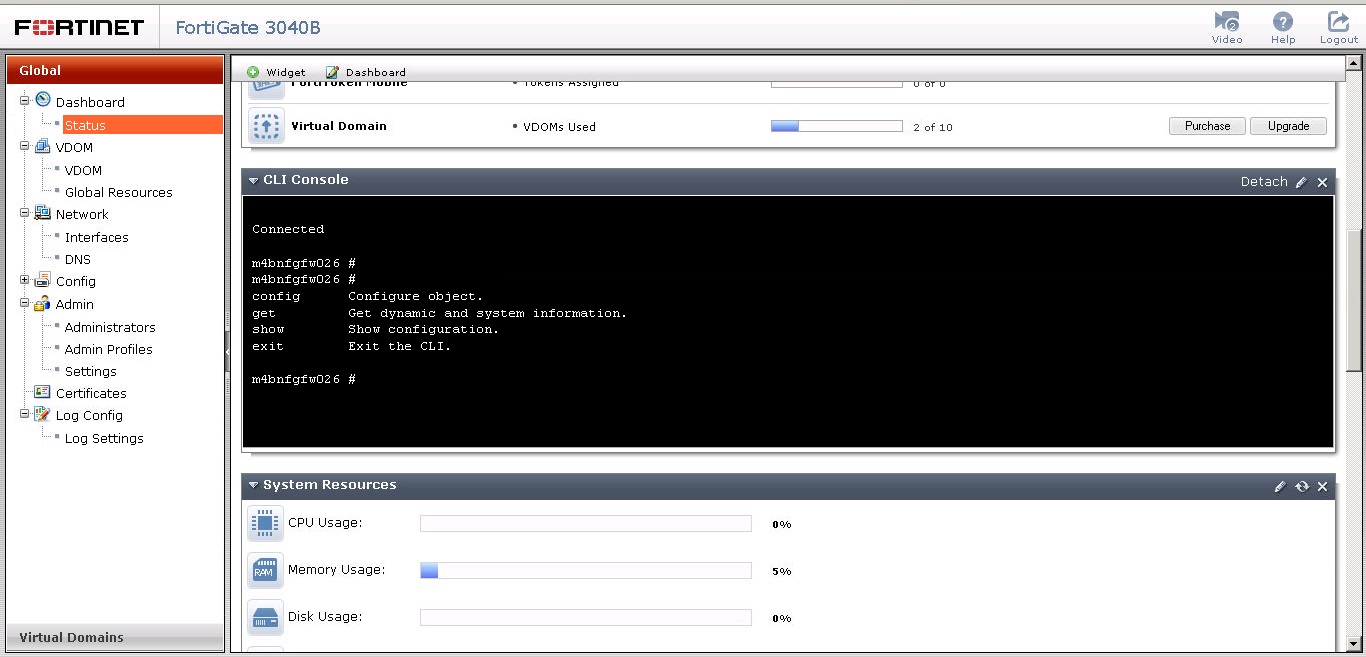Edit the CLI Console widget settings
The width and height of the screenshot is (1366, 657).
(1301, 182)
